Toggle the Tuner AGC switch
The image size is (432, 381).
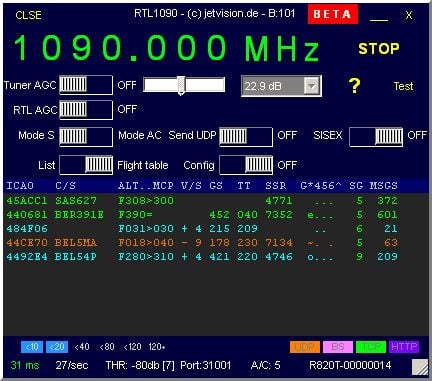[x=86, y=85]
